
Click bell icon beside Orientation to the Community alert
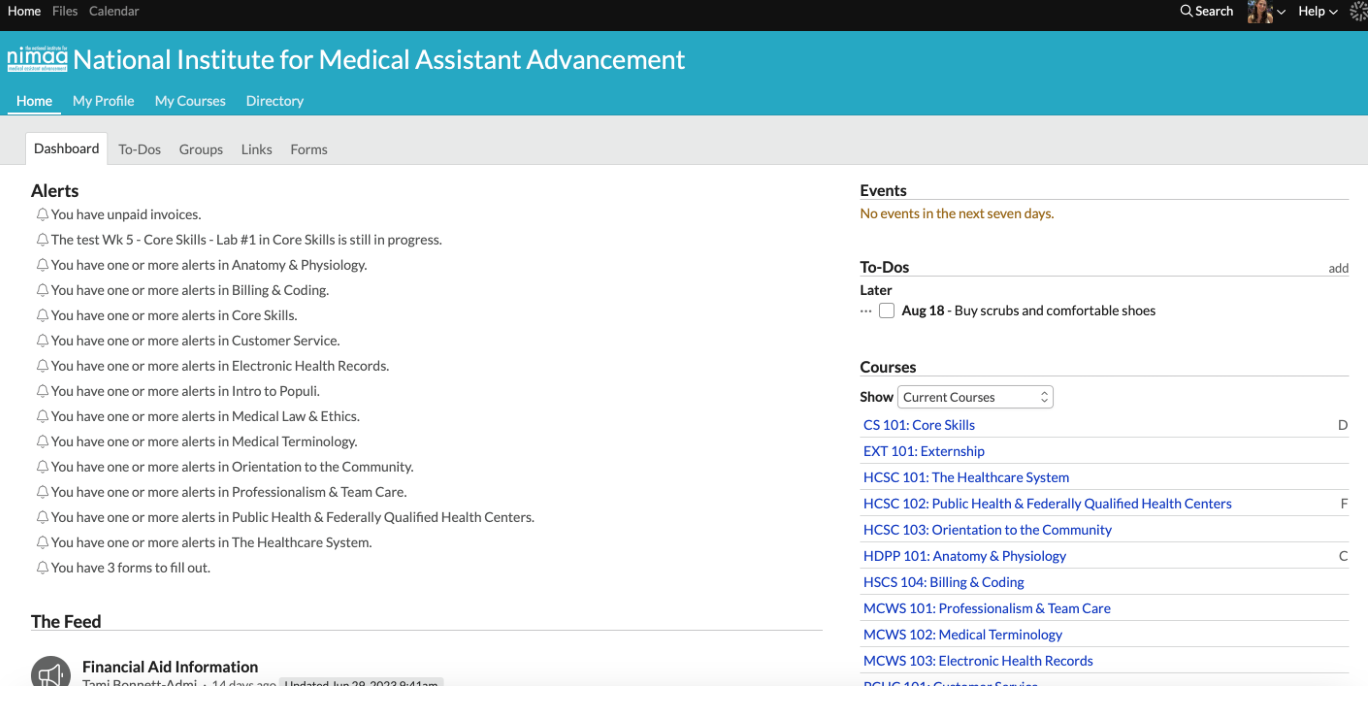pyautogui.click(x=42, y=467)
